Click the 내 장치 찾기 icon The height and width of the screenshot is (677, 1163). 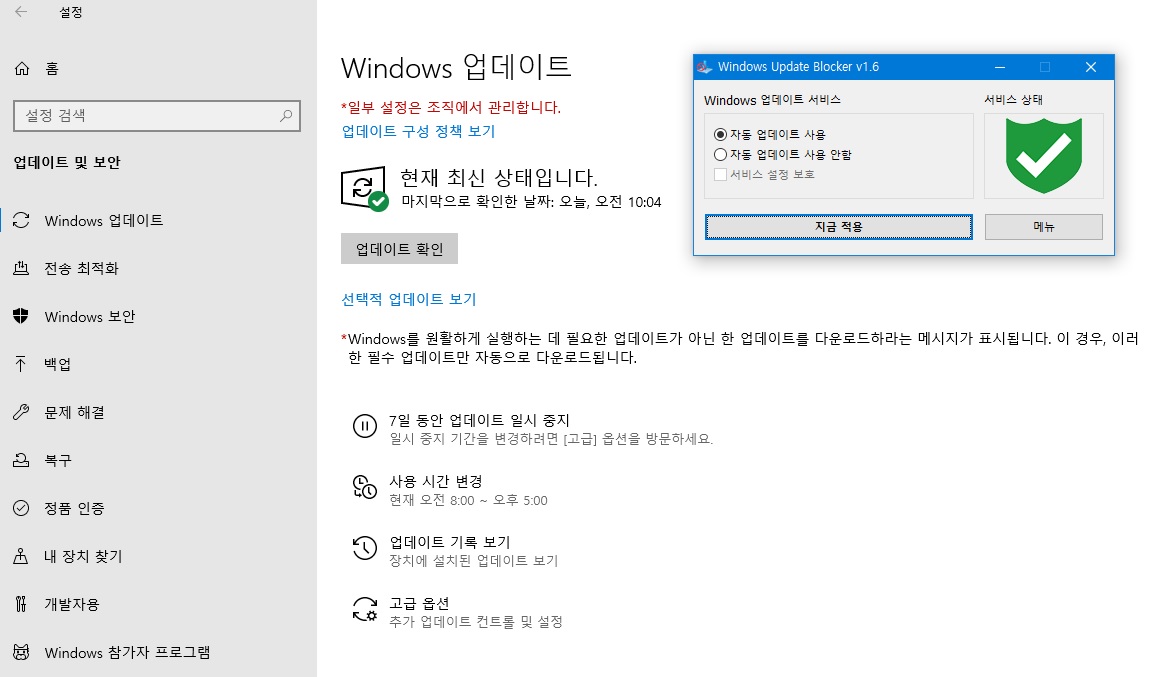[x=21, y=556]
